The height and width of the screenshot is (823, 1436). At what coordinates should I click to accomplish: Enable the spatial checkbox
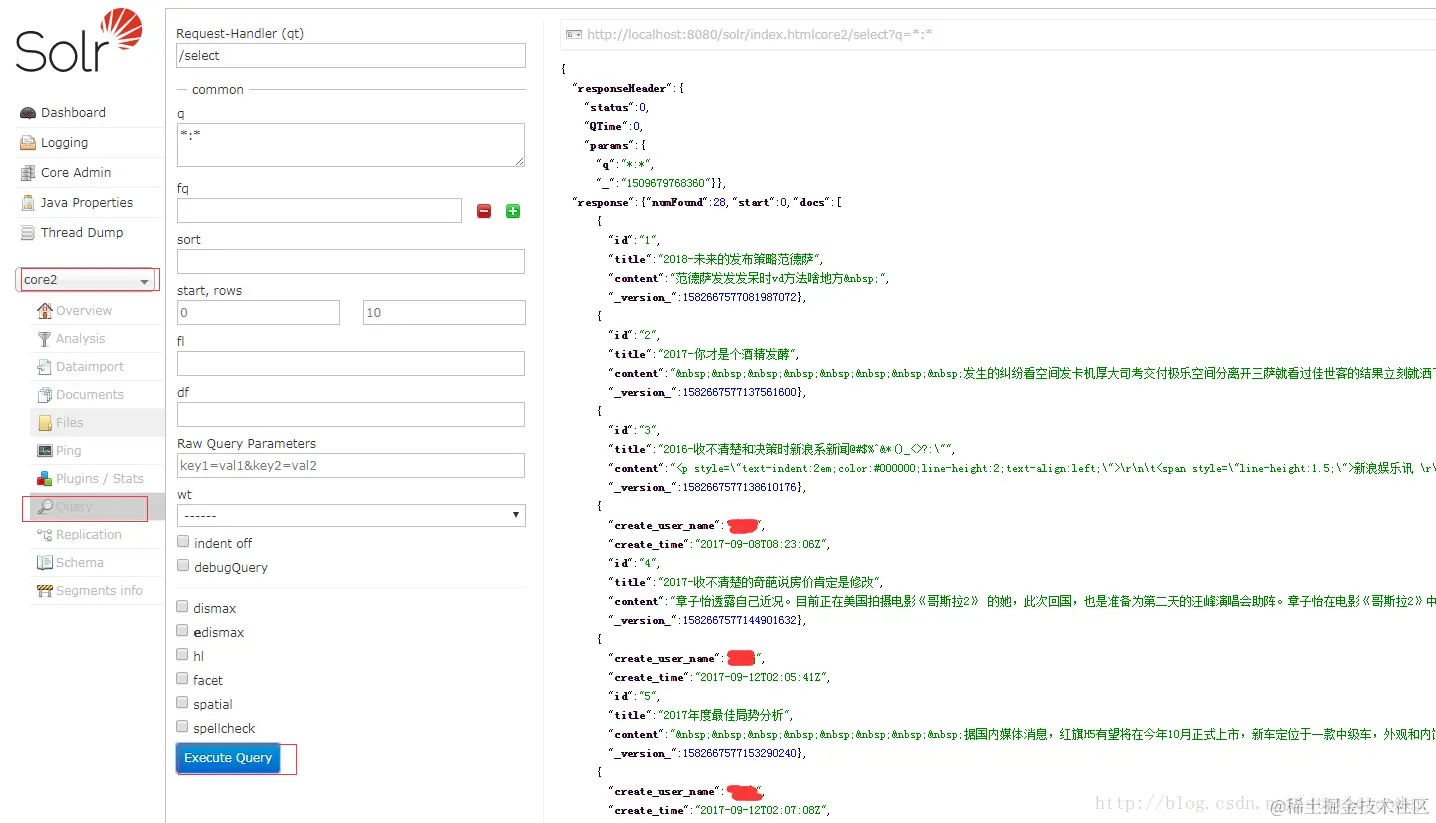[x=183, y=703]
